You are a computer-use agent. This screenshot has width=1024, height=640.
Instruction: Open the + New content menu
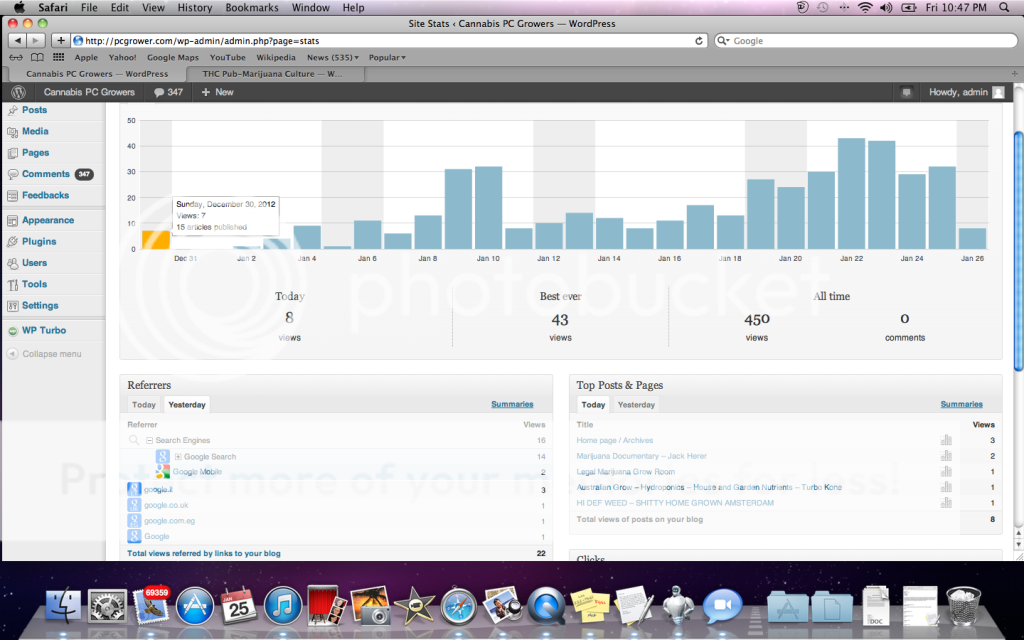217,92
